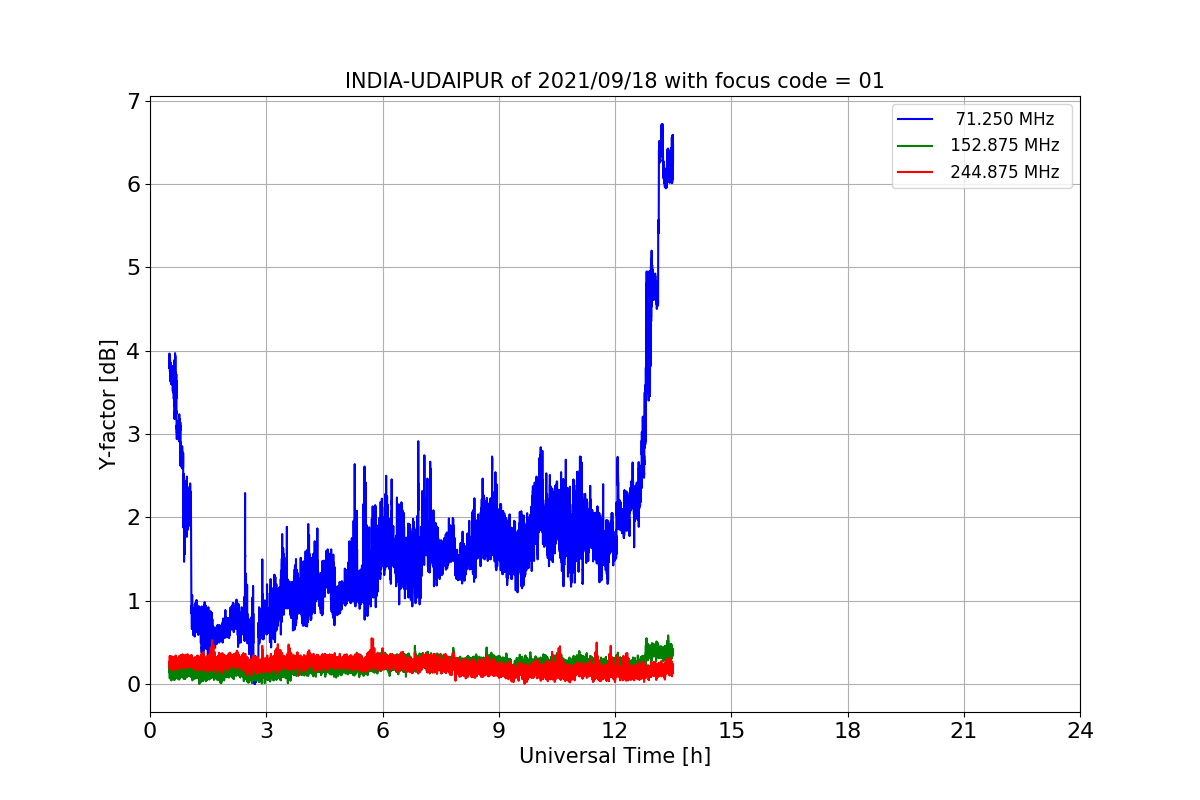Click x-axis tick label 3
1200x800 pixels.
(x=266, y=731)
